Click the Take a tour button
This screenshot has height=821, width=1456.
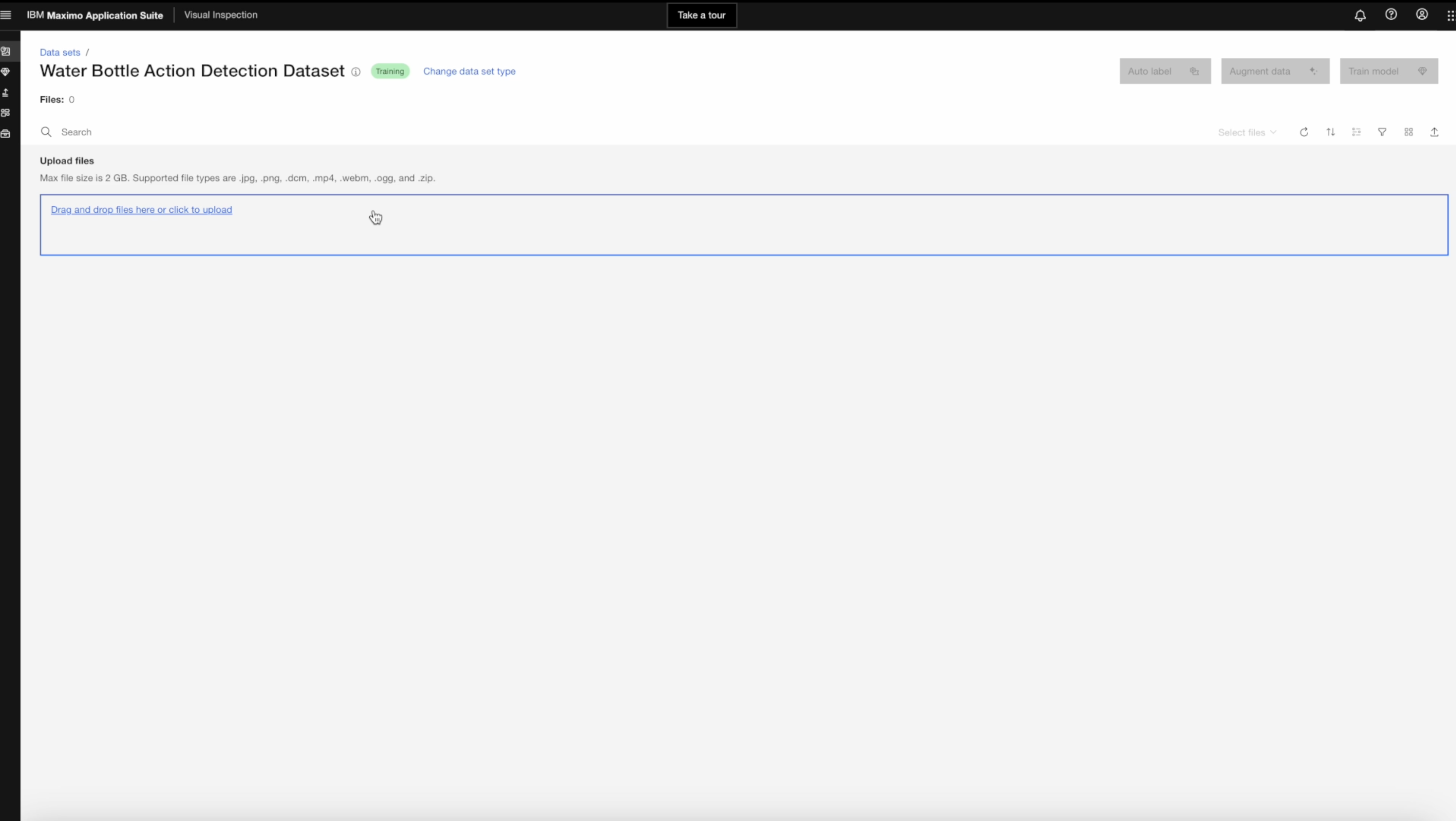(701, 15)
